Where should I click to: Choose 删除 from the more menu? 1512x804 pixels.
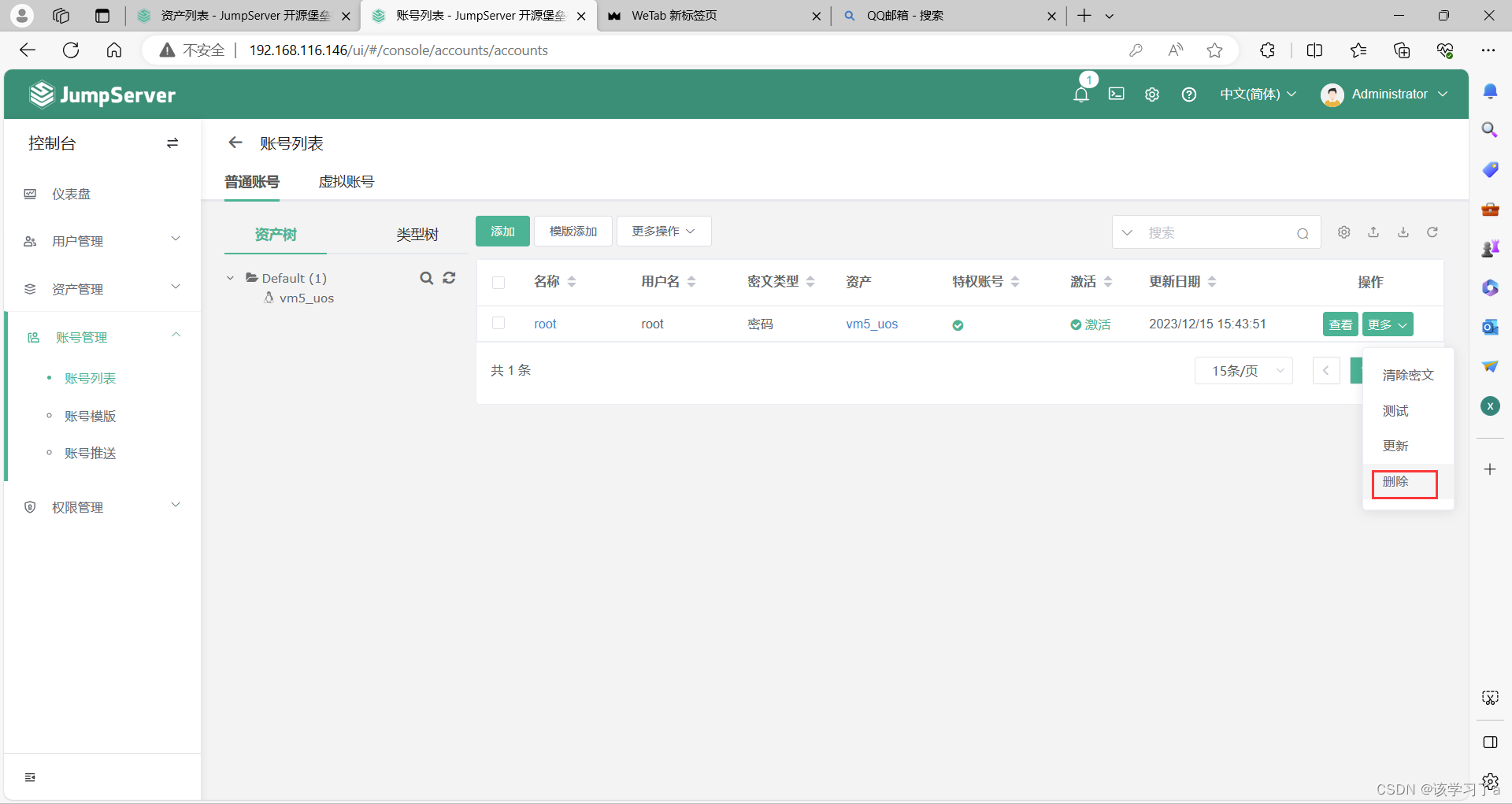[1408, 481]
